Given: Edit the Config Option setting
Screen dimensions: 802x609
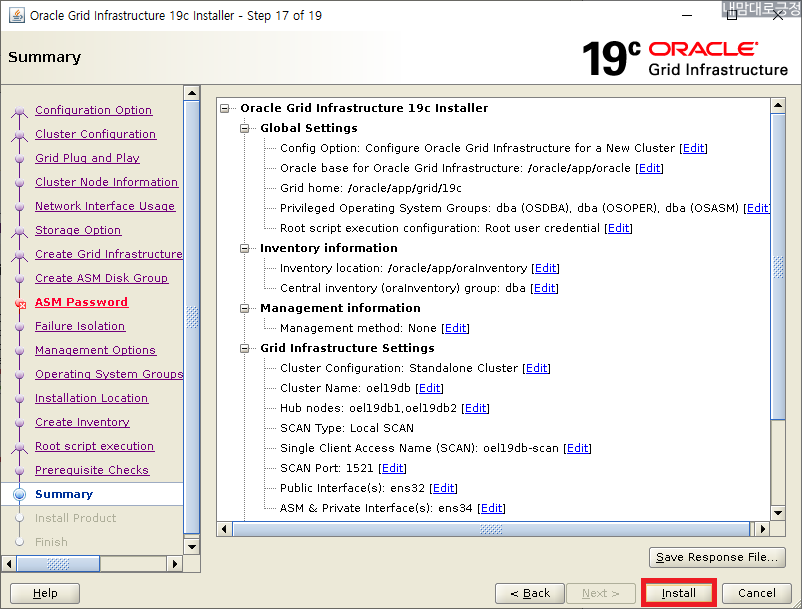Looking at the screenshot, I should [694, 148].
